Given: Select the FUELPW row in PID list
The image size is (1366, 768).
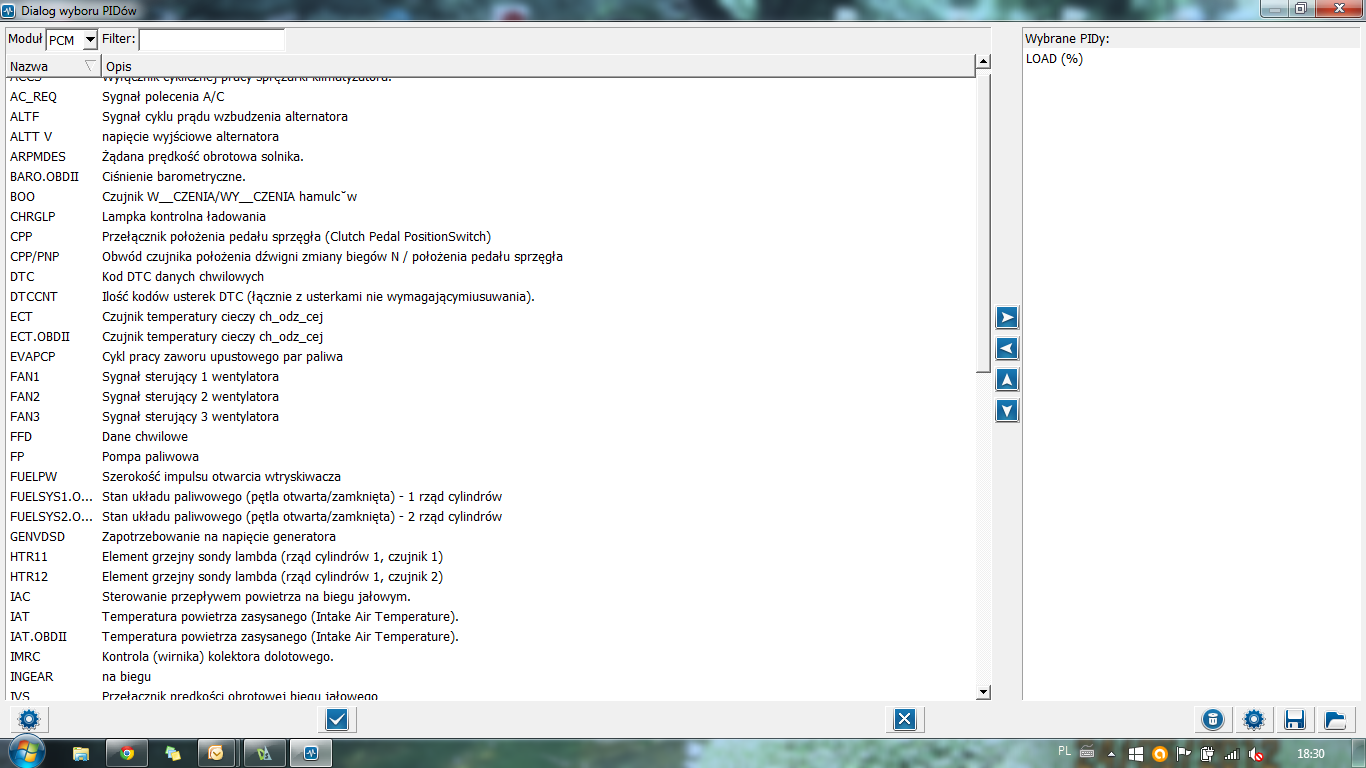Looking at the screenshot, I should (34, 477).
